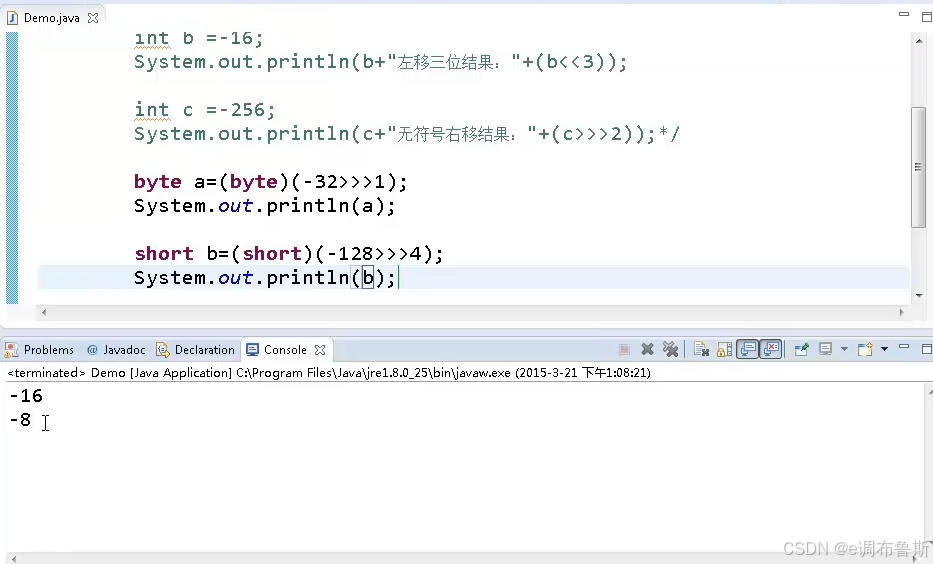Click the Problems tab icon
Viewport: 933px width, 564px height.
[11, 350]
